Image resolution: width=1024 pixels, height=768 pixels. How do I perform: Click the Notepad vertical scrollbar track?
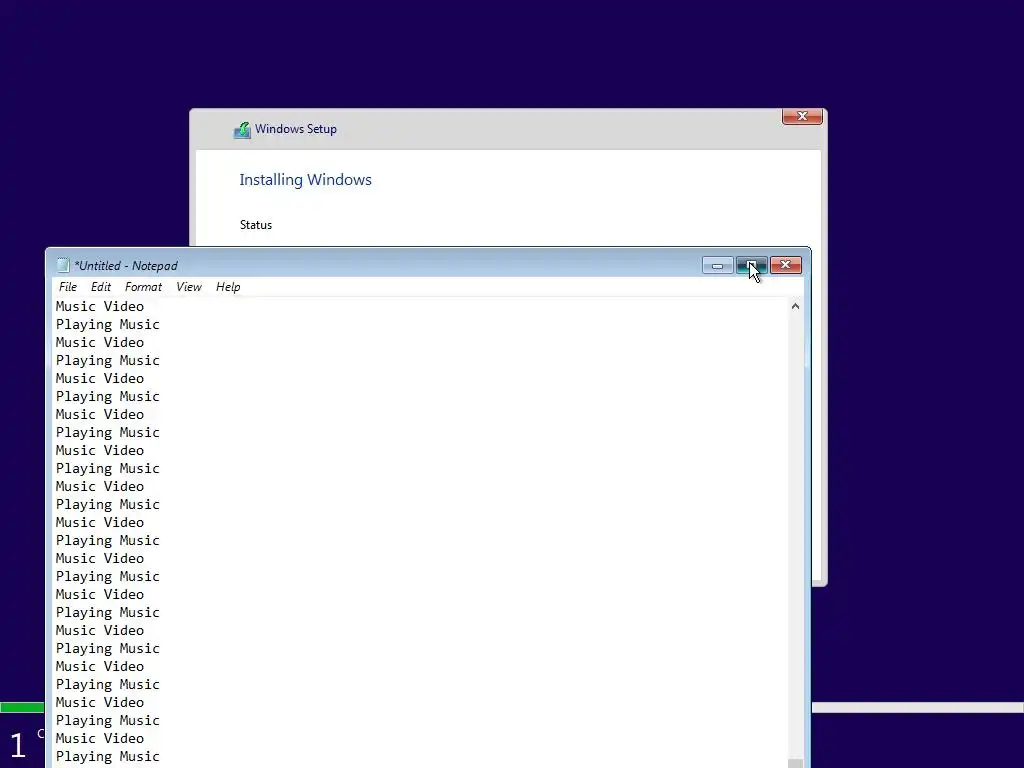[795, 536]
